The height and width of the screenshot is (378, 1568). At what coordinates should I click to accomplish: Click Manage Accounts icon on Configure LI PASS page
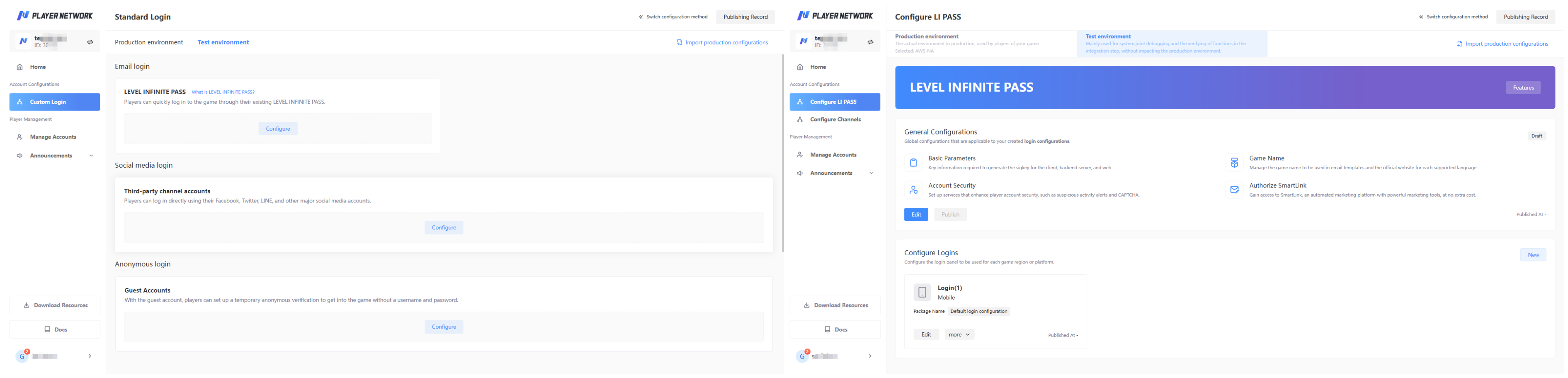800,155
